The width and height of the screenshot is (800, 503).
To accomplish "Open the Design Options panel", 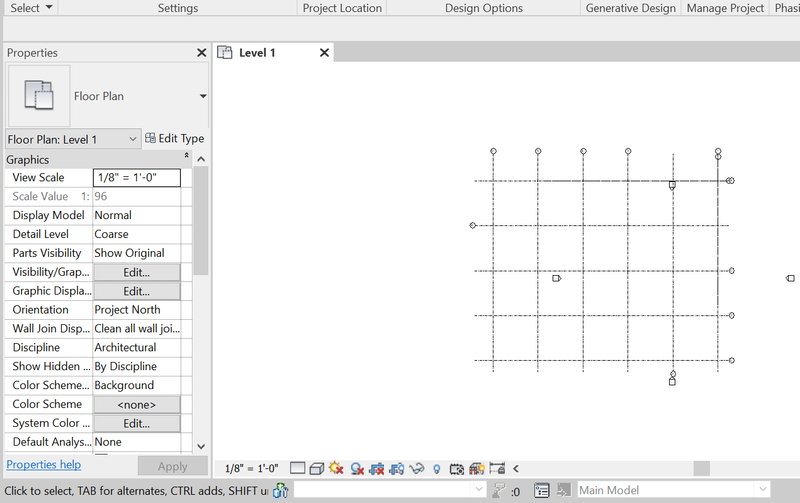I will 483,8.
